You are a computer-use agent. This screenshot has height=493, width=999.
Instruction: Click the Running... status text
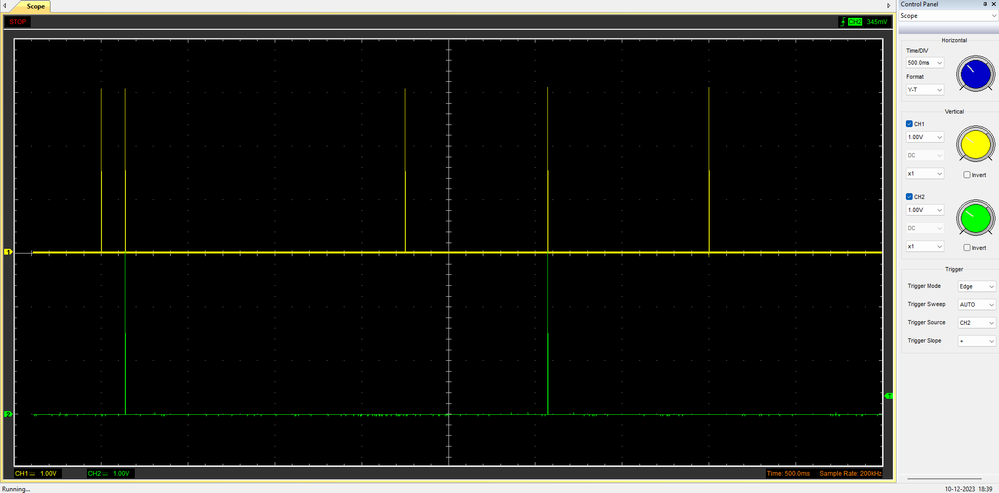coord(15,489)
